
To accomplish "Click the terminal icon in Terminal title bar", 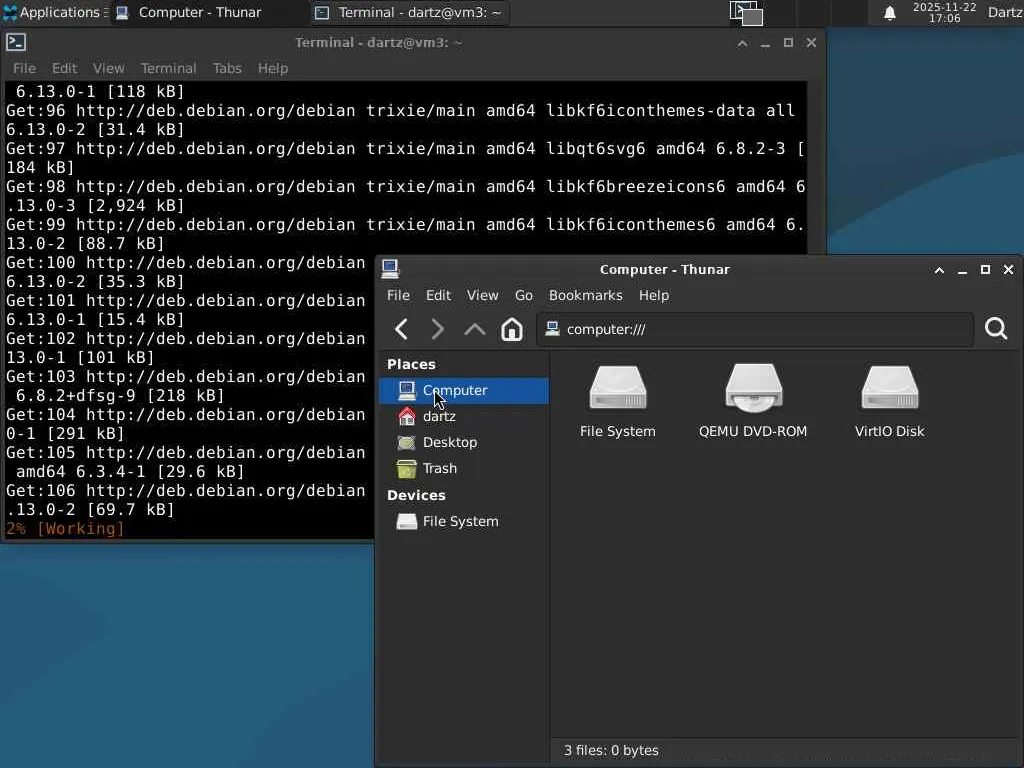I will pyautogui.click(x=16, y=42).
